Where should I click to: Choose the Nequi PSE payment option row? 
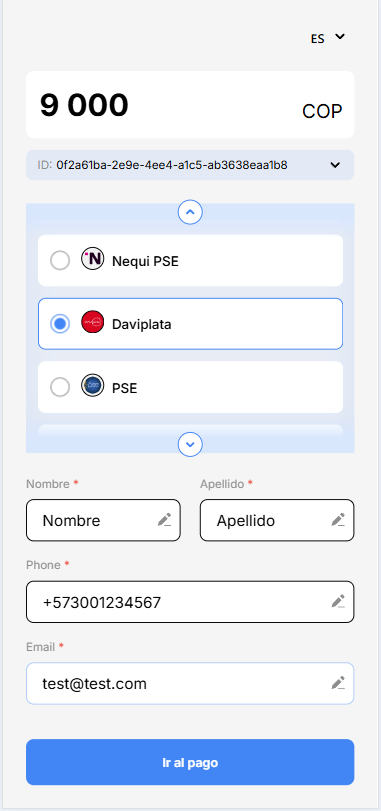(x=190, y=260)
